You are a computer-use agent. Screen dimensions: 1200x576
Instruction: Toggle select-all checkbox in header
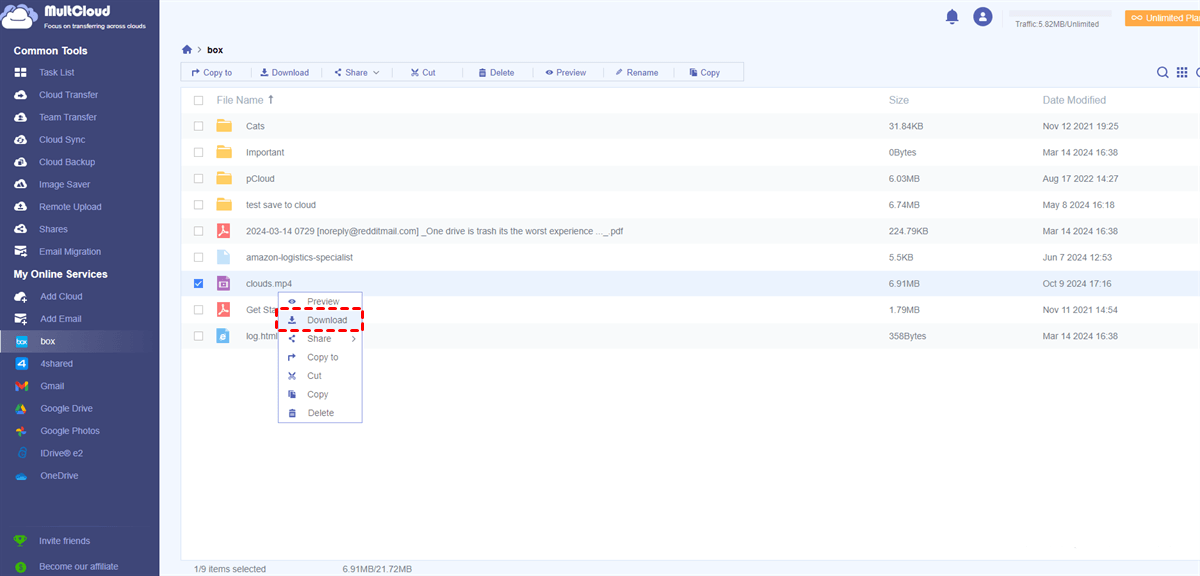(198, 100)
